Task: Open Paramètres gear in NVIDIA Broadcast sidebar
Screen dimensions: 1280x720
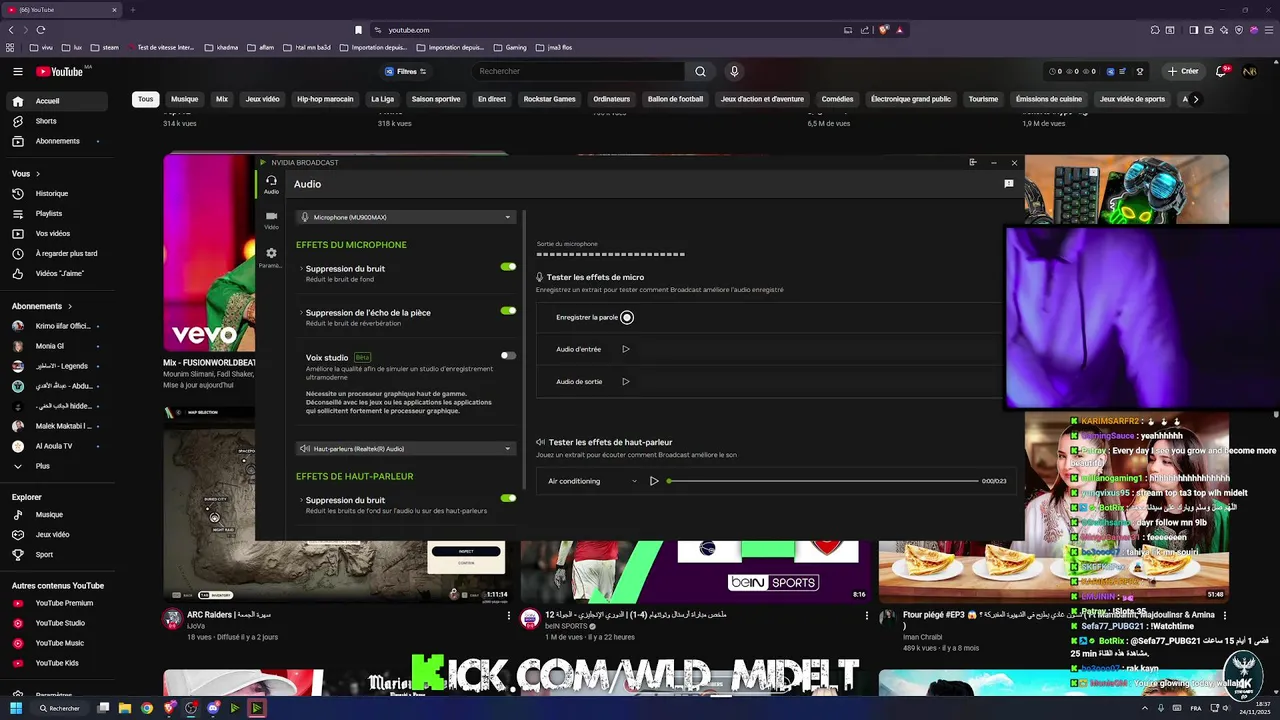Action: click(271, 258)
